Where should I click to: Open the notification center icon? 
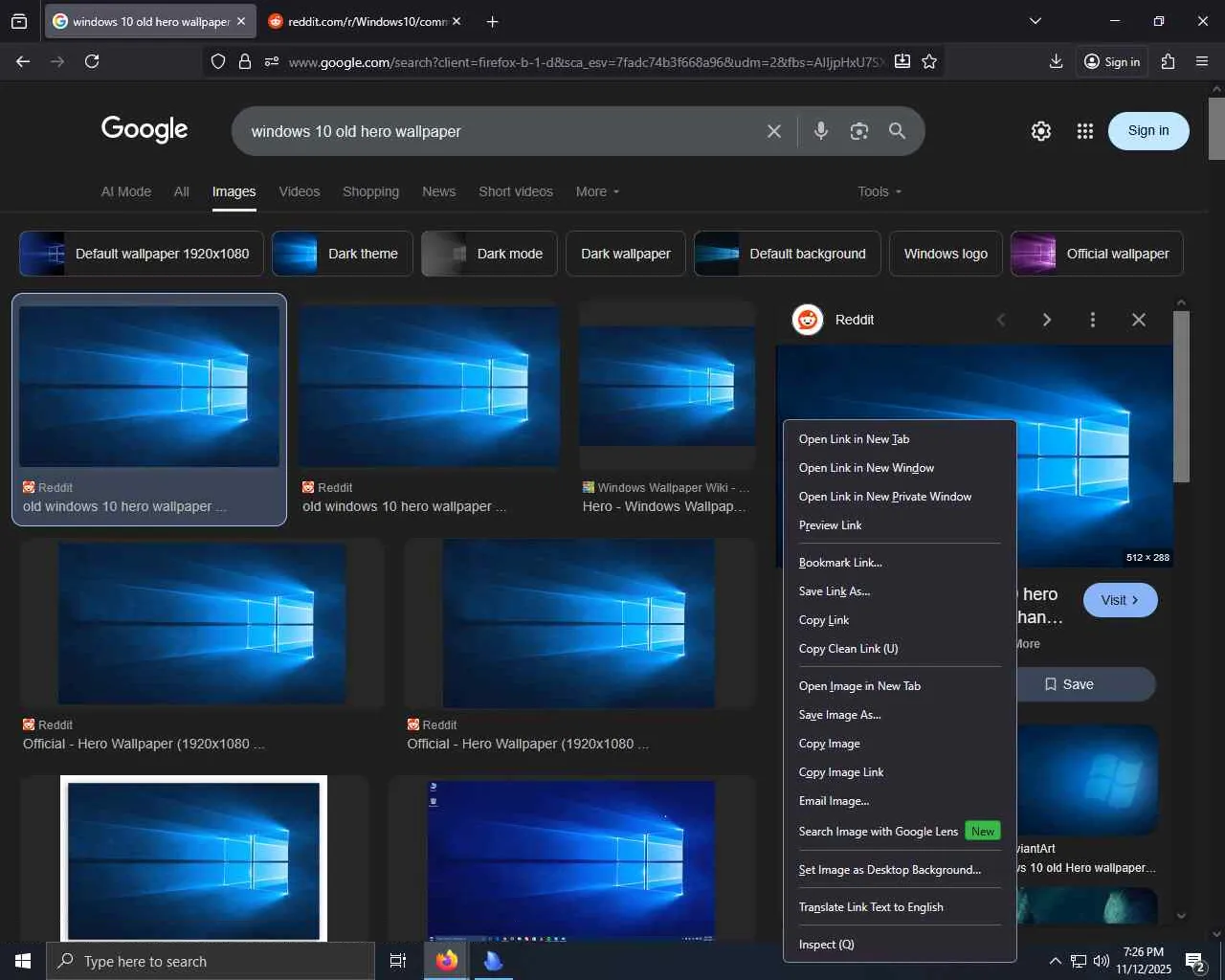(x=1194, y=961)
